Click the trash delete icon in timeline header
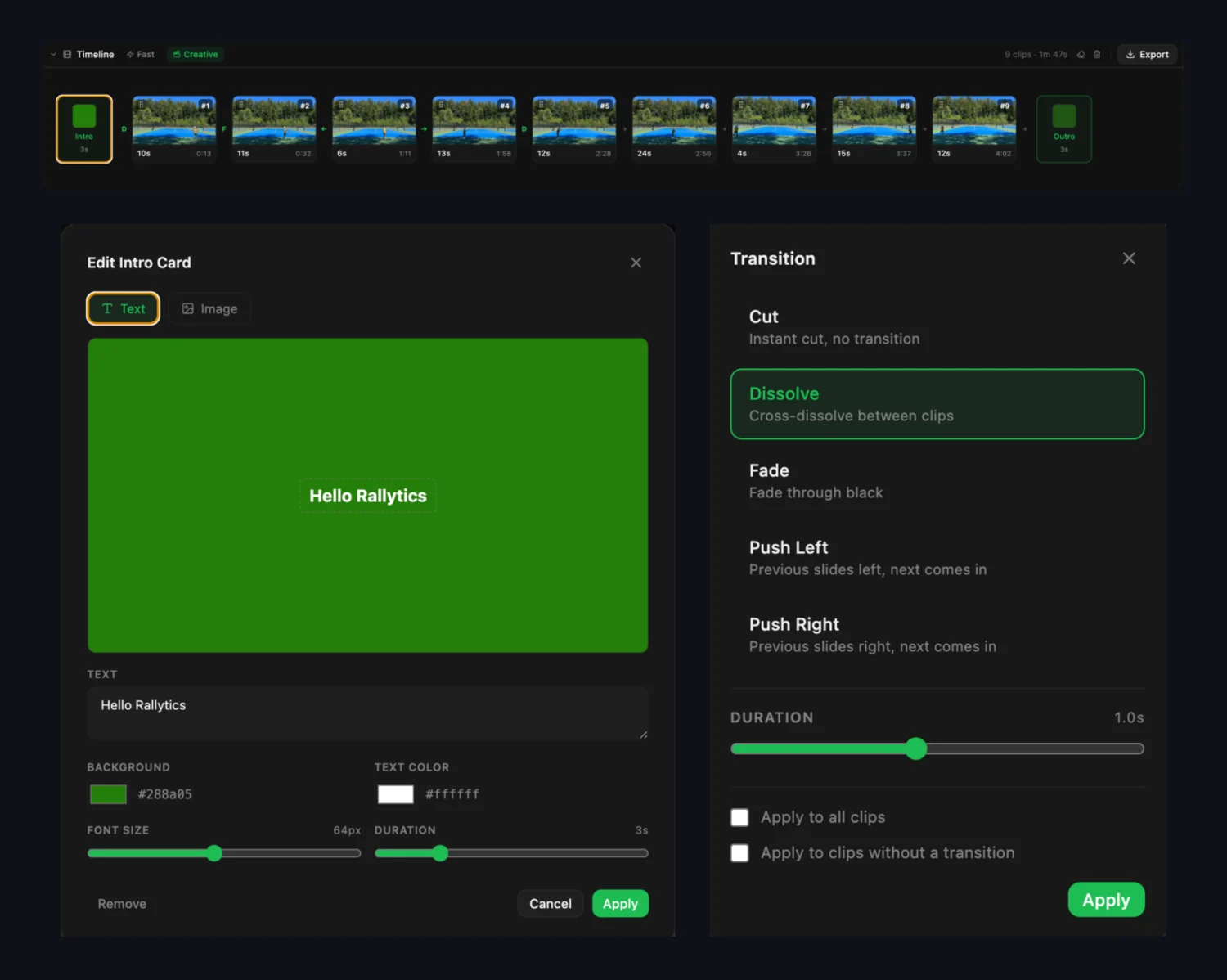 click(1097, 55)
